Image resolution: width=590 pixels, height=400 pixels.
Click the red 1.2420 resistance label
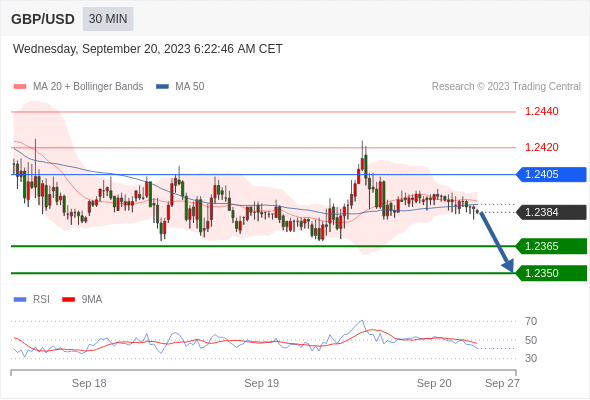coord(541,147)
